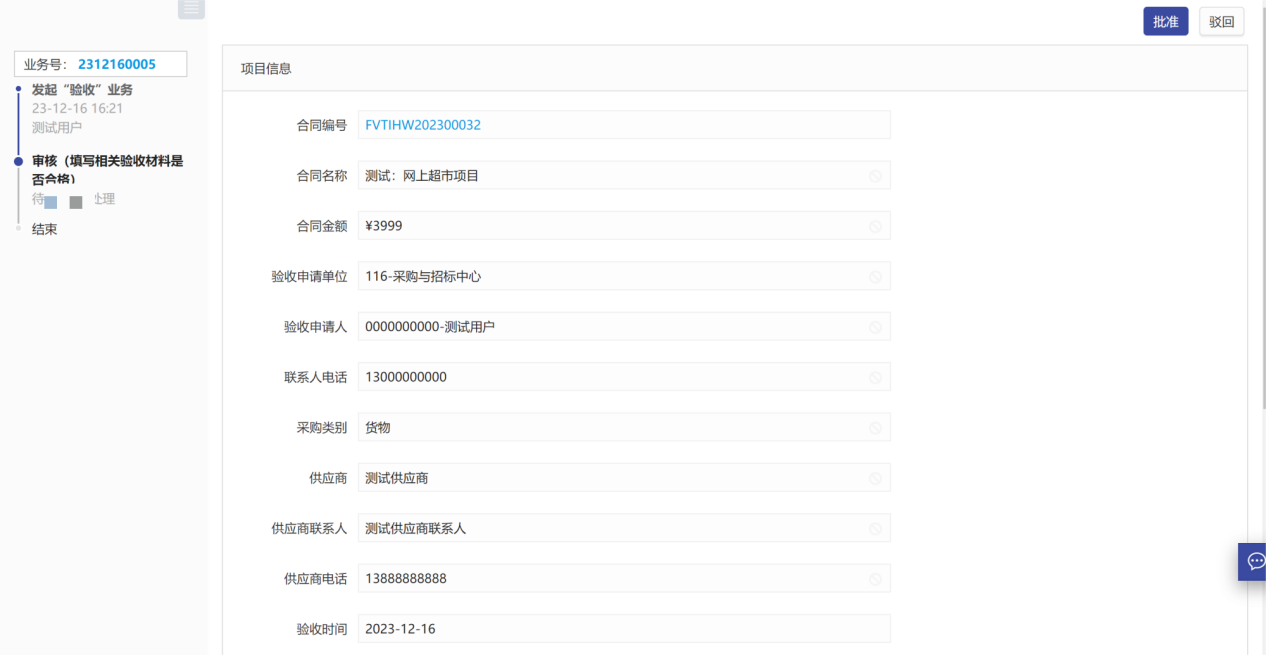Click the 验收时间 date field
The width and height of the screenshot is (1266, 655).
623,629
